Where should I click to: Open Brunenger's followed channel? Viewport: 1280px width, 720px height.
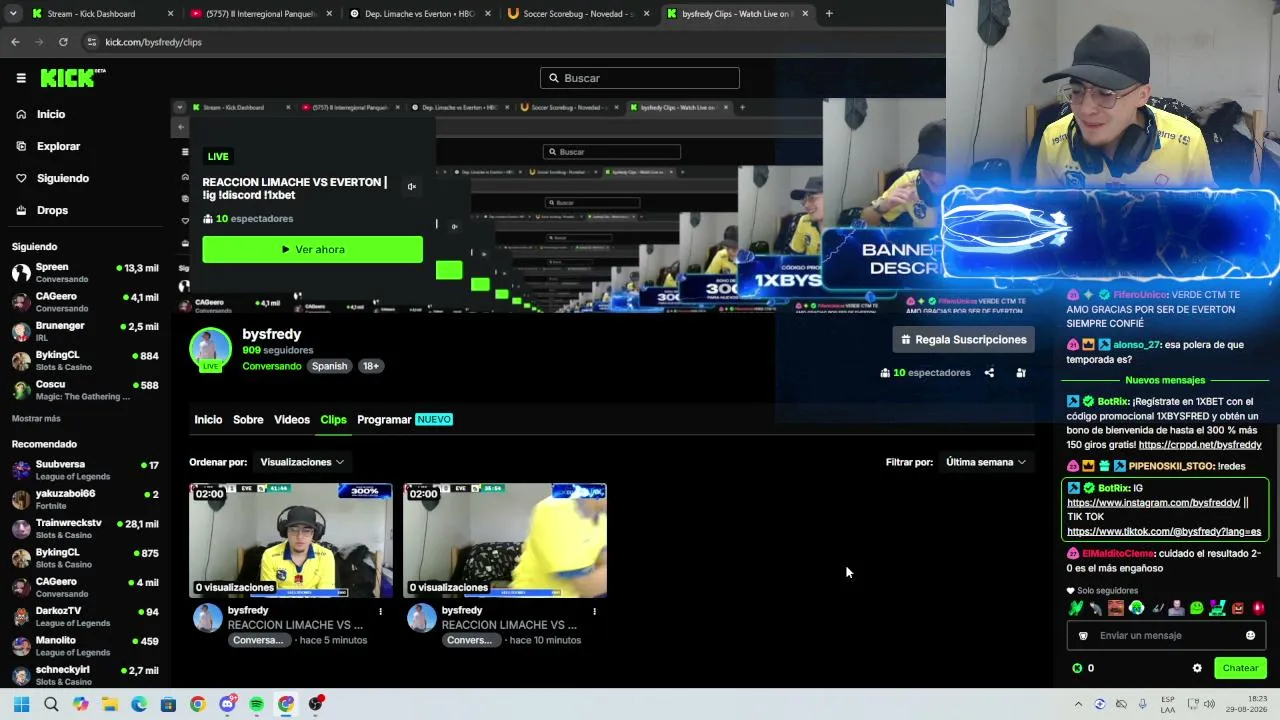[x=85, y=332]
